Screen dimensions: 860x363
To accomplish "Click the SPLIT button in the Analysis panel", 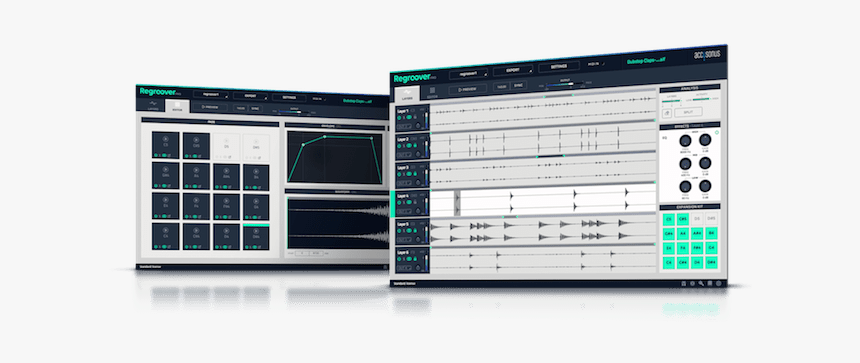I will pyautogui.click(x=688, y=112).
